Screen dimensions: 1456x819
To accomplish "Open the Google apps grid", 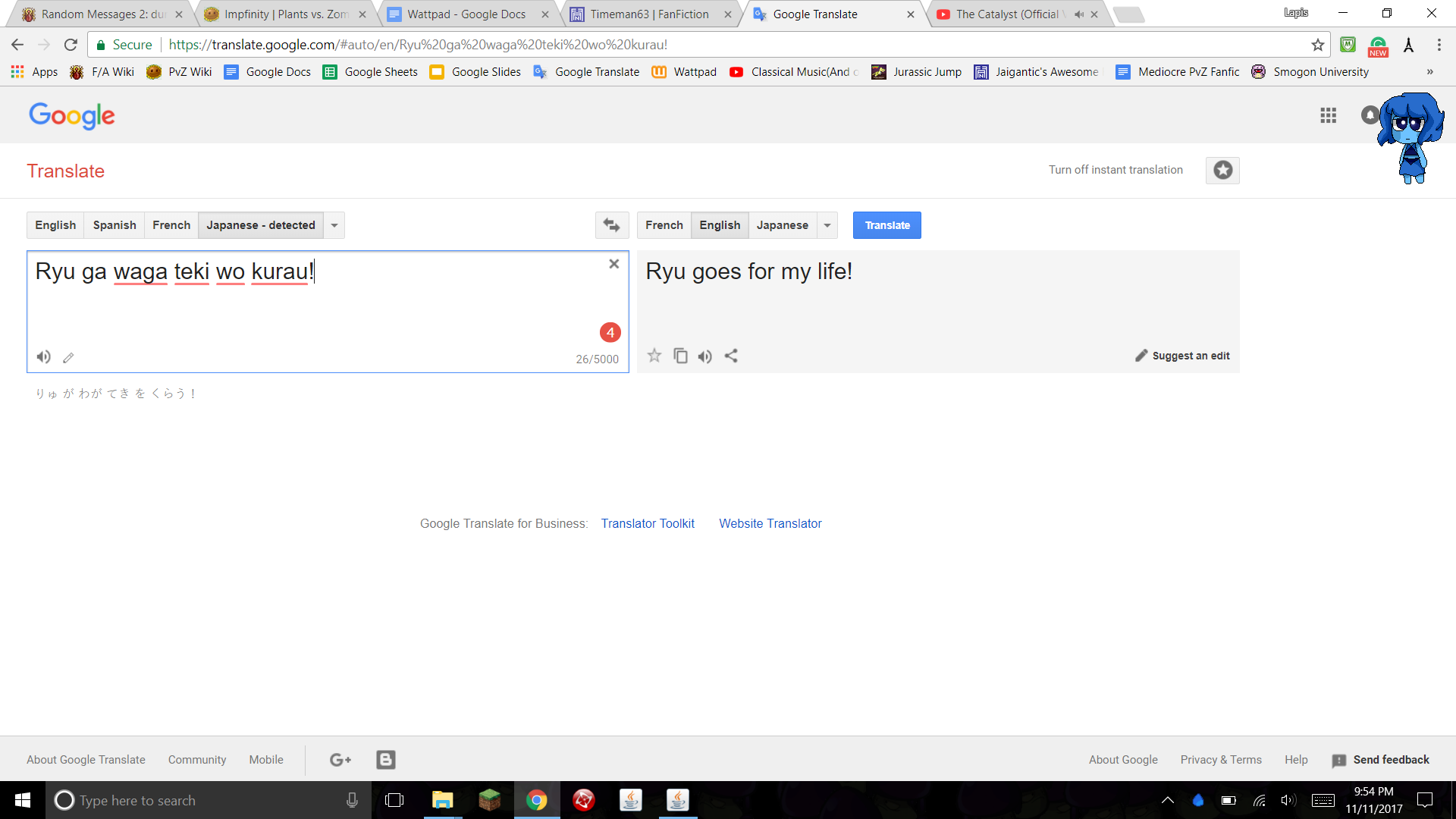I will coord(1328,115).
